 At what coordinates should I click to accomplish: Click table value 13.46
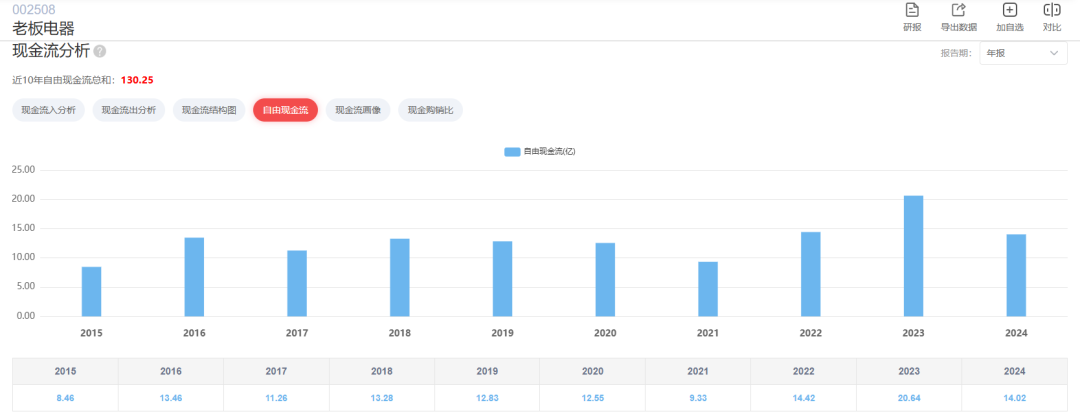171,398
